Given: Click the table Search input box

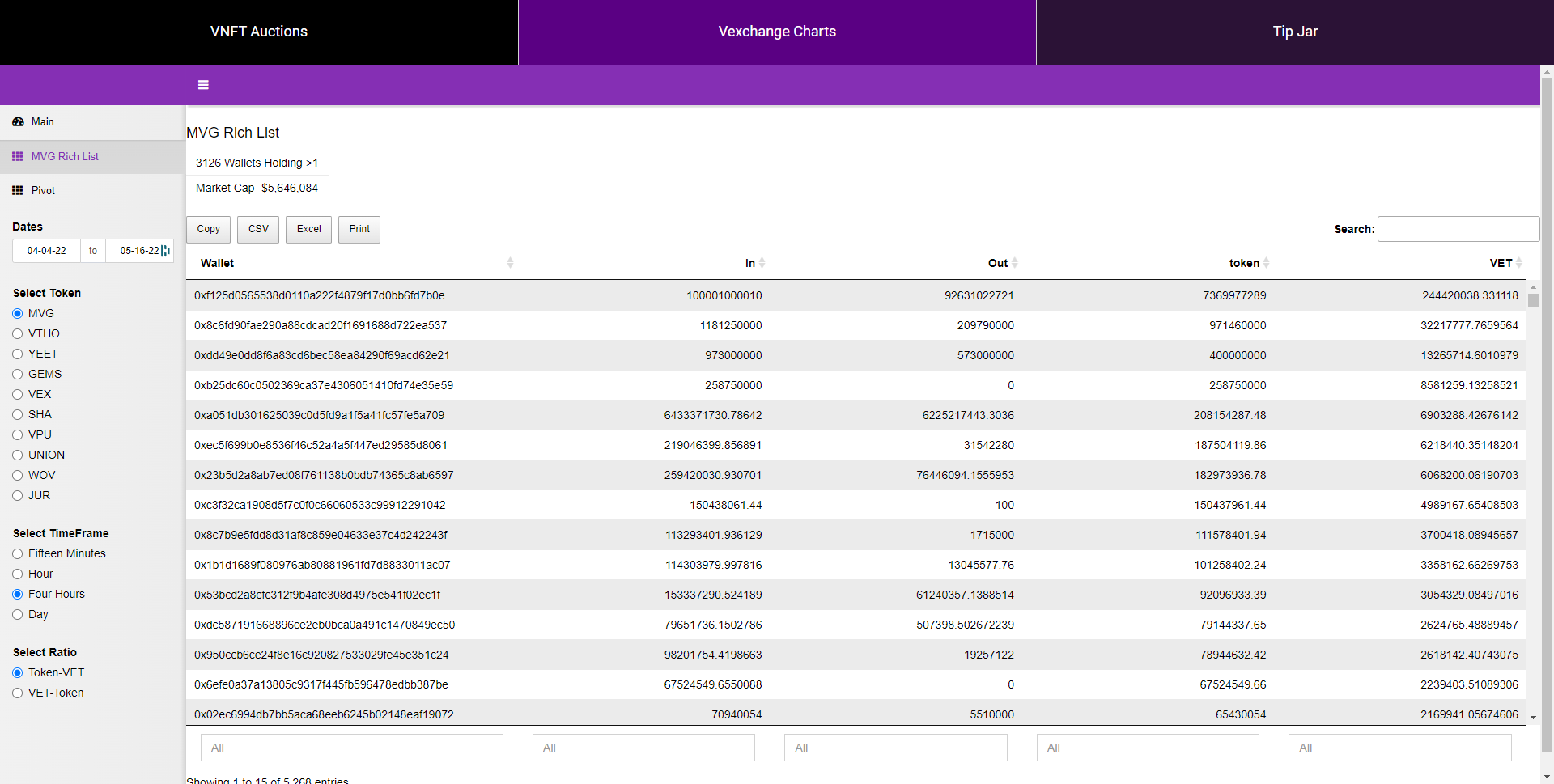Looking at the screenshot, I should click(x=1458, y=229).
